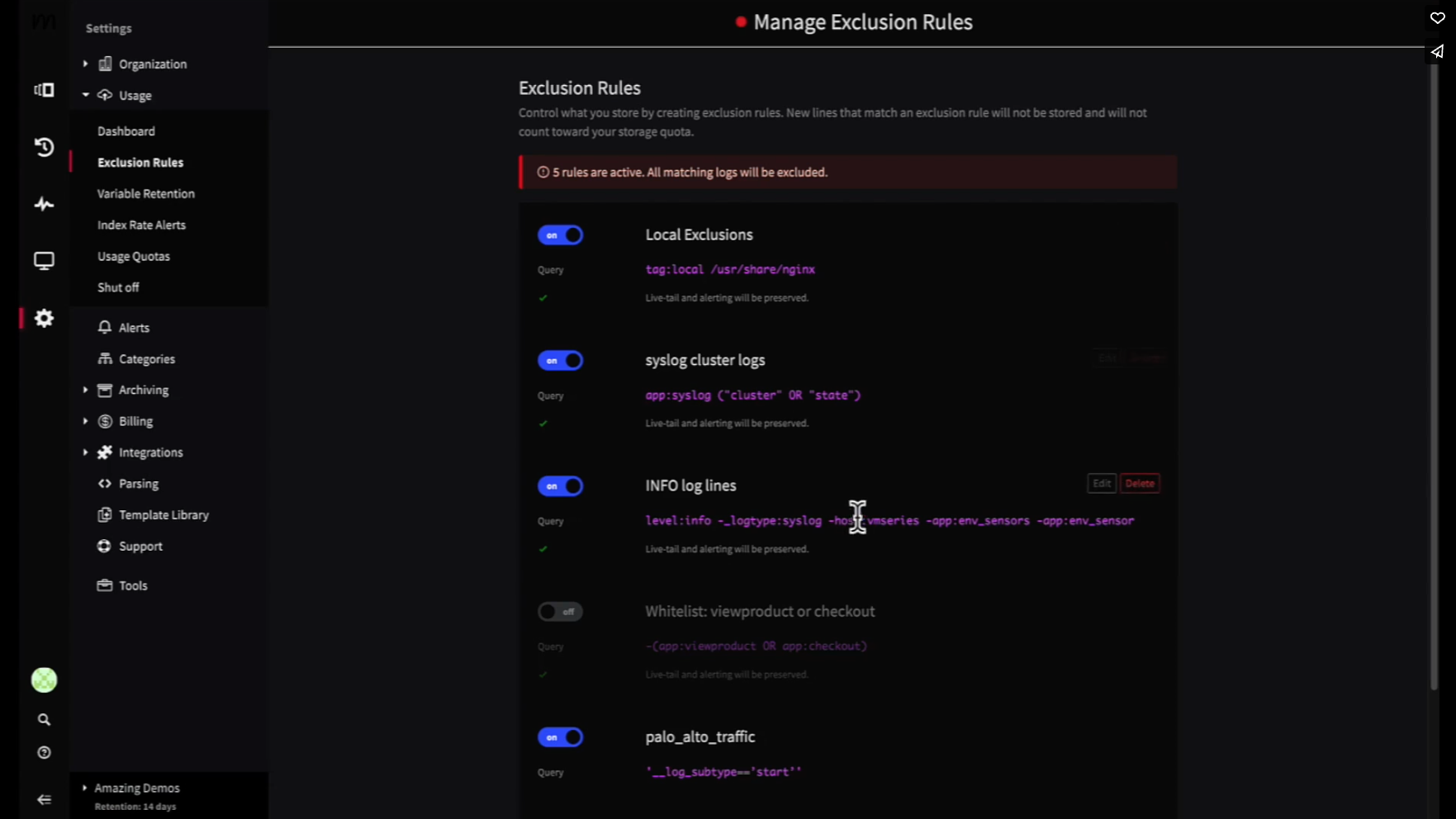Open the help question-mark icon
The image size is (1456, 819).
coord(43,752)
